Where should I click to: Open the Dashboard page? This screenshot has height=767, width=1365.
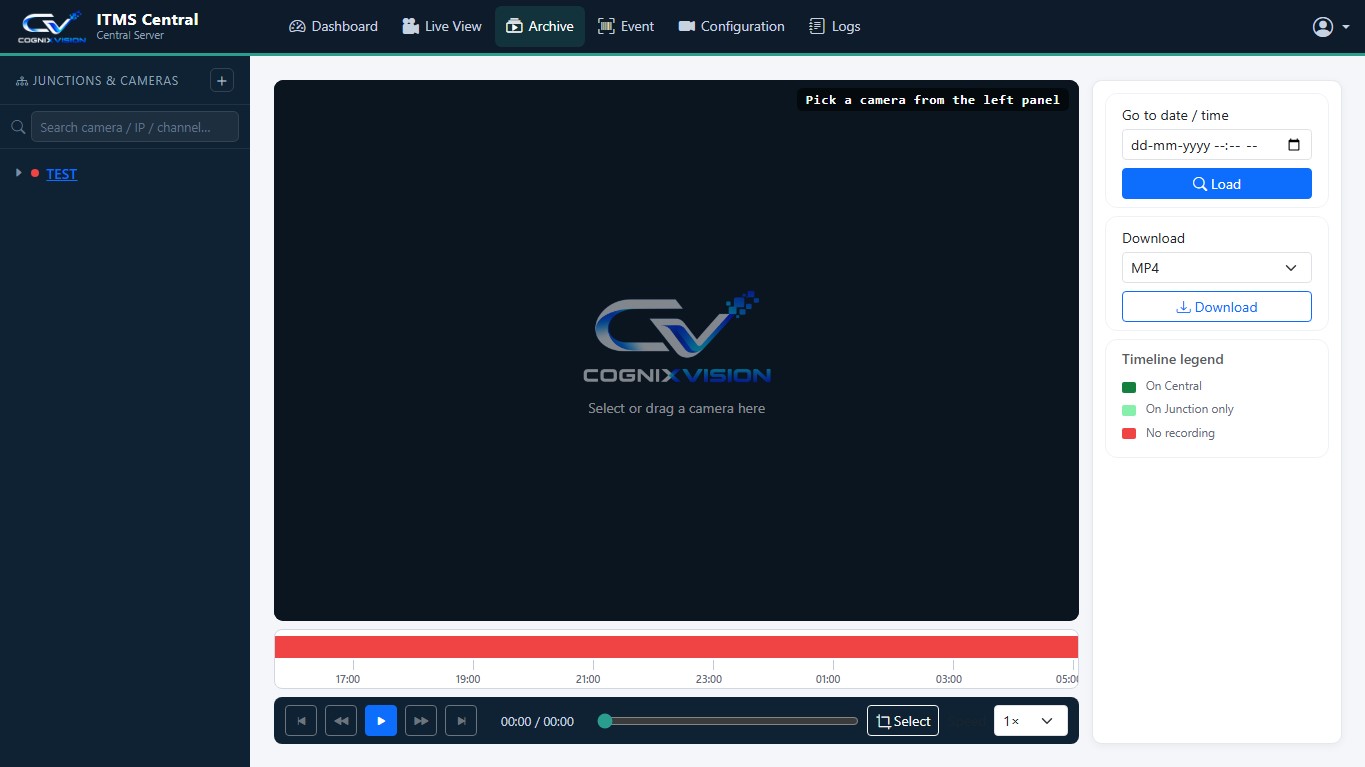(333, 26)
